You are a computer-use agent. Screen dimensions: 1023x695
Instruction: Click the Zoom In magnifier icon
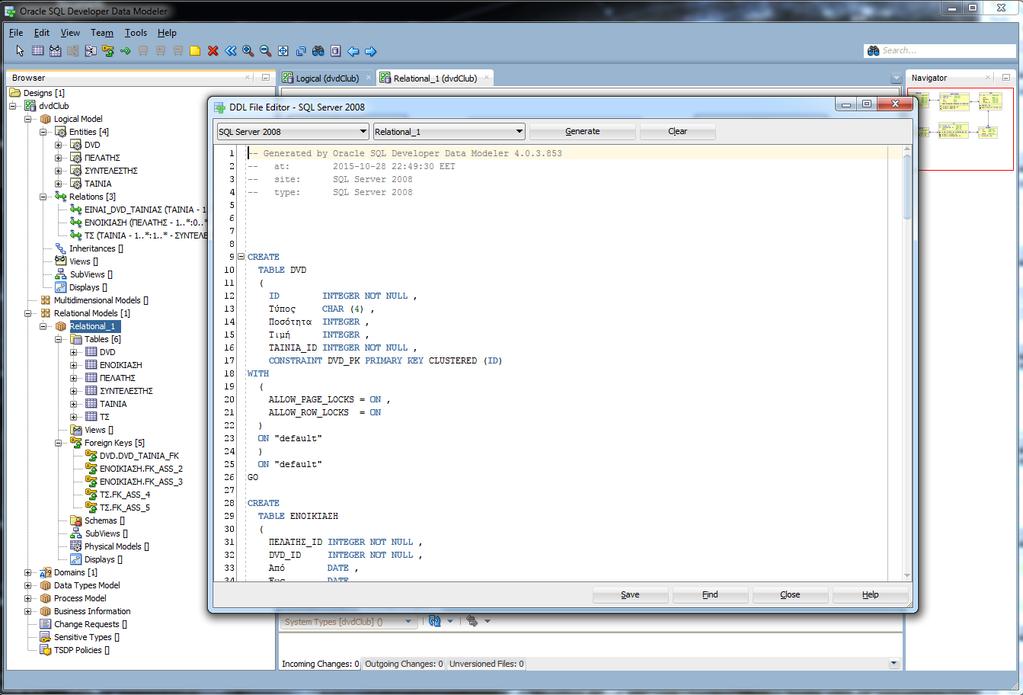(x=248, y=51)
